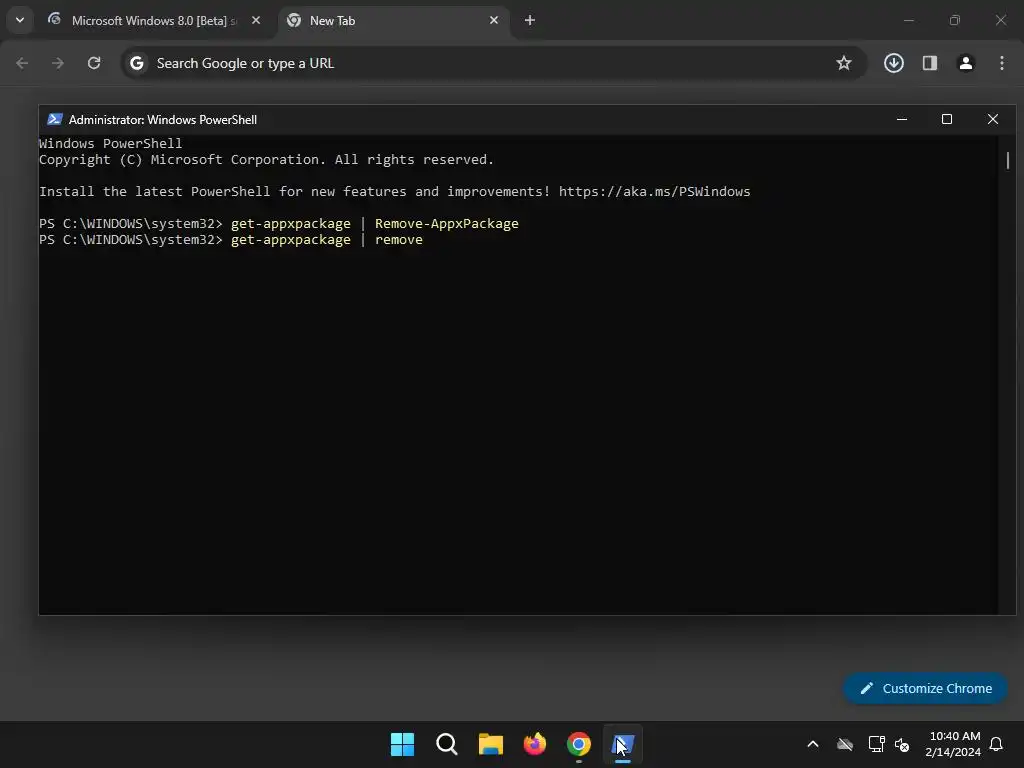Bookmark this tab with the star icon
Image resolution: width=1024 pixels, height=768 pixels.
[844, 63]
